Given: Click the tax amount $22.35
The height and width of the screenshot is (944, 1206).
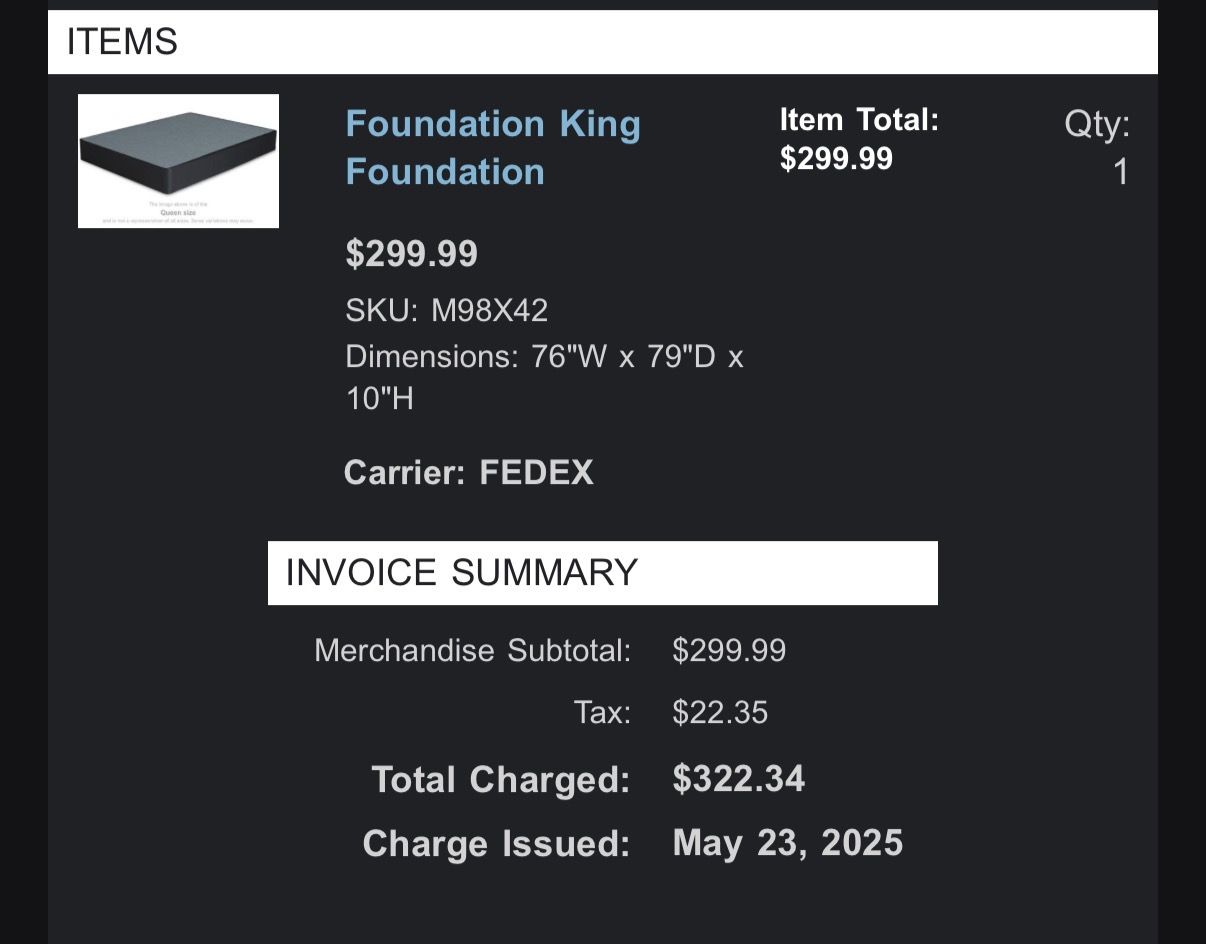Looking at the screenshot, I should coord(720,712).
